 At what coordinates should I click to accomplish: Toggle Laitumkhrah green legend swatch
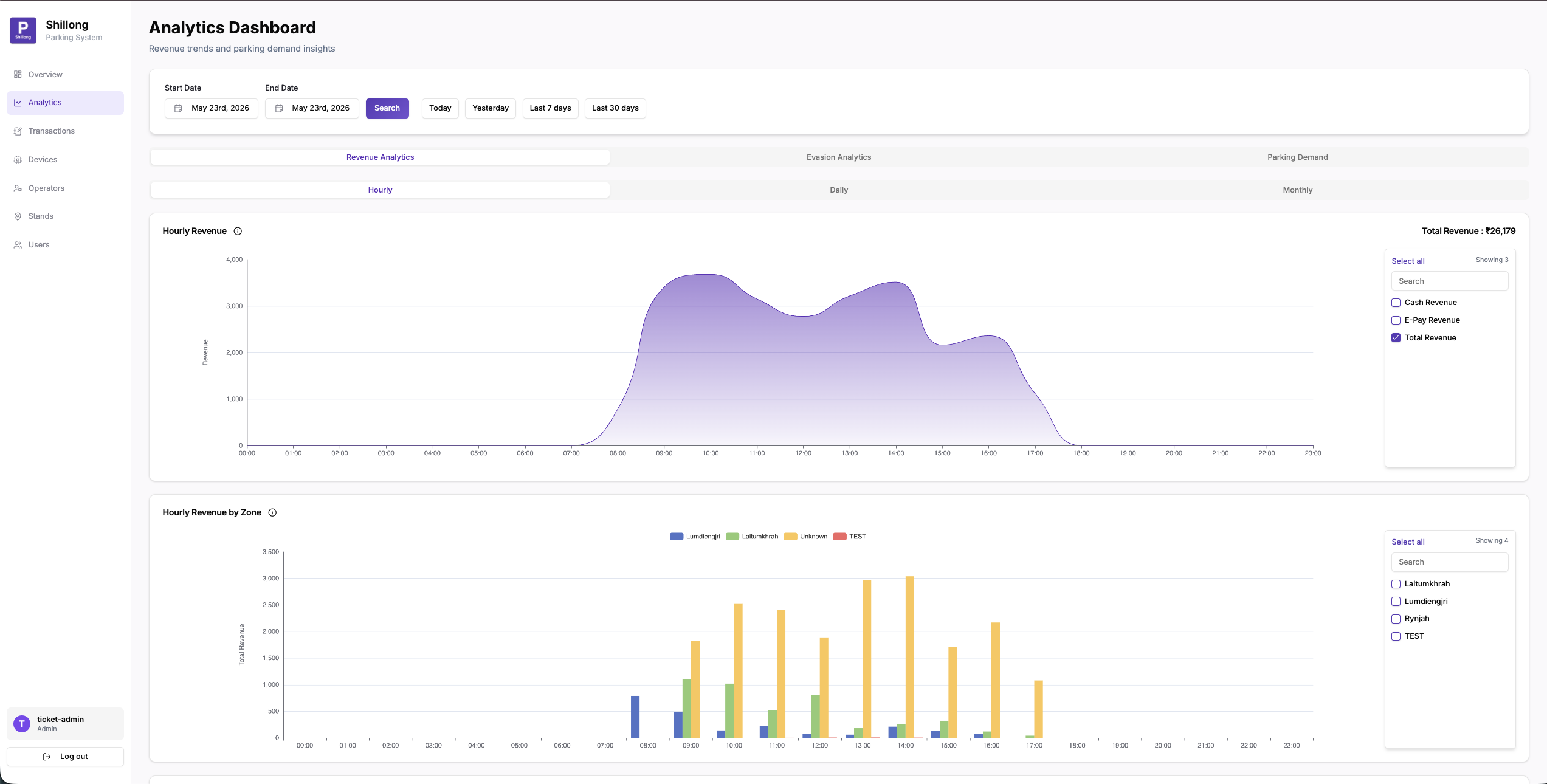(x=732, y=537)
